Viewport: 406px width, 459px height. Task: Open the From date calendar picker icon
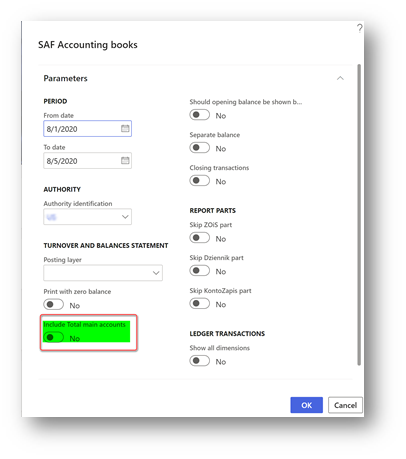click(x=125, y=129)
